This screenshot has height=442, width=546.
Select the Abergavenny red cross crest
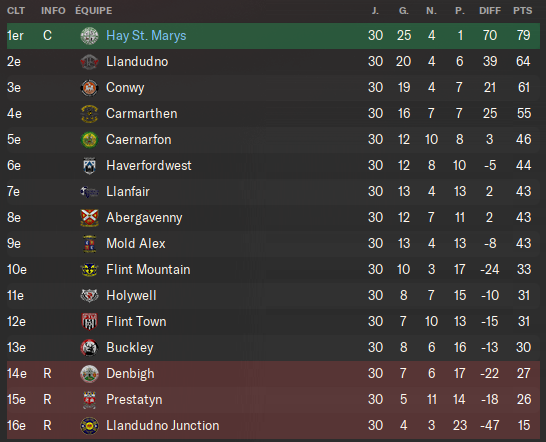click(x=89, y=218)
